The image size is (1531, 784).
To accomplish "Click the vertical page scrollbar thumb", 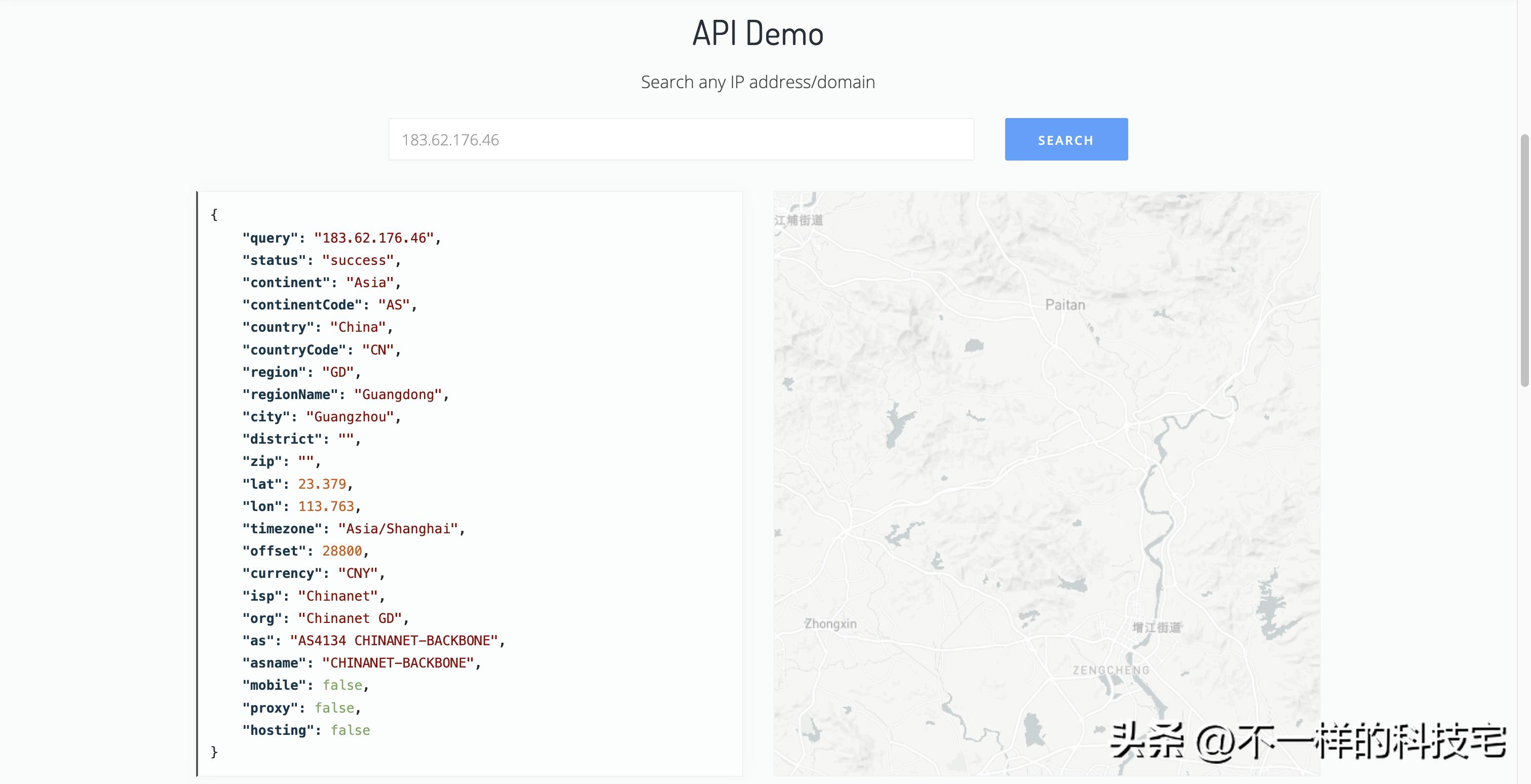I will [1524, 260].
